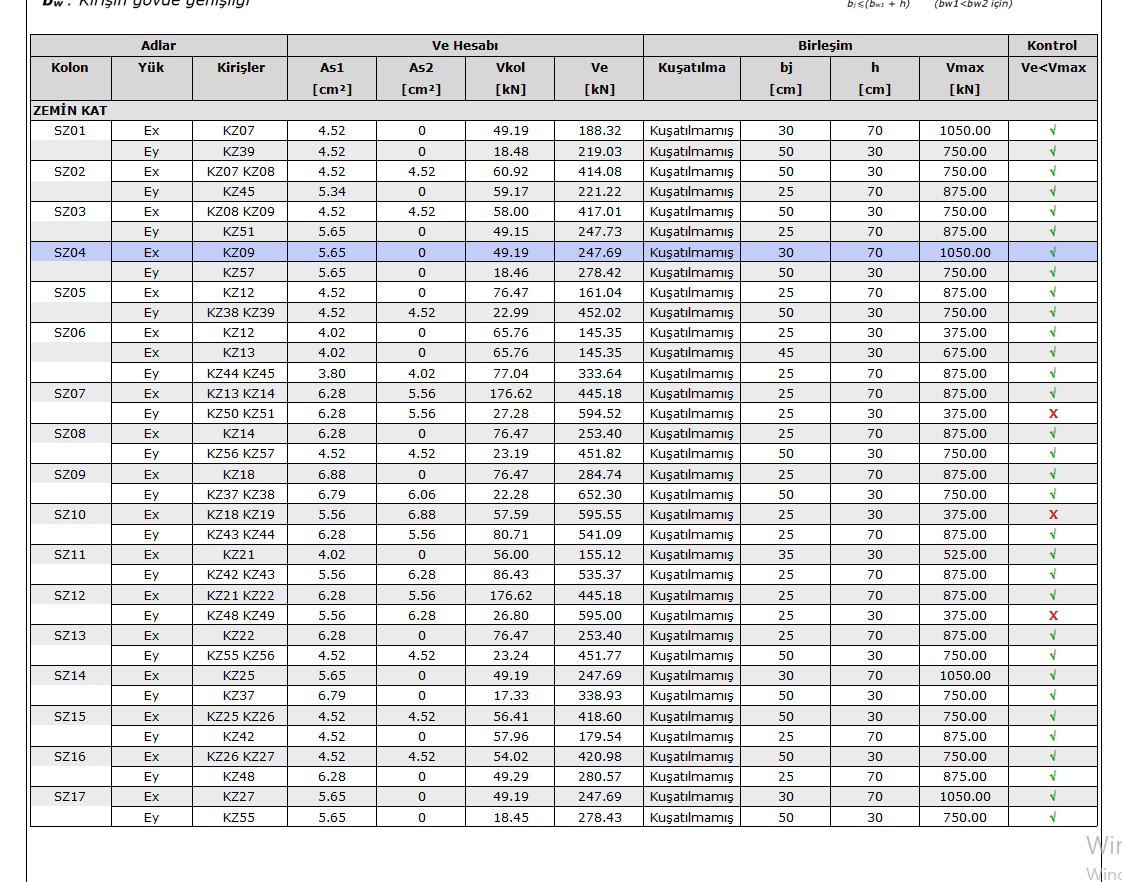Click the KZ13 beam cell

(239, 353)
